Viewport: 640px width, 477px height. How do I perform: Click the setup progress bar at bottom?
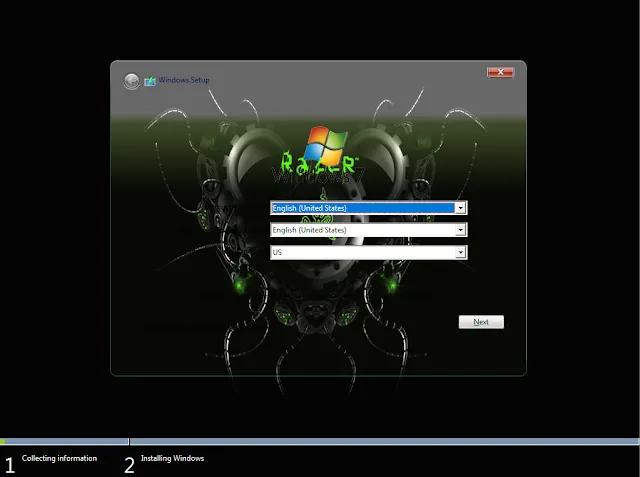320,441
